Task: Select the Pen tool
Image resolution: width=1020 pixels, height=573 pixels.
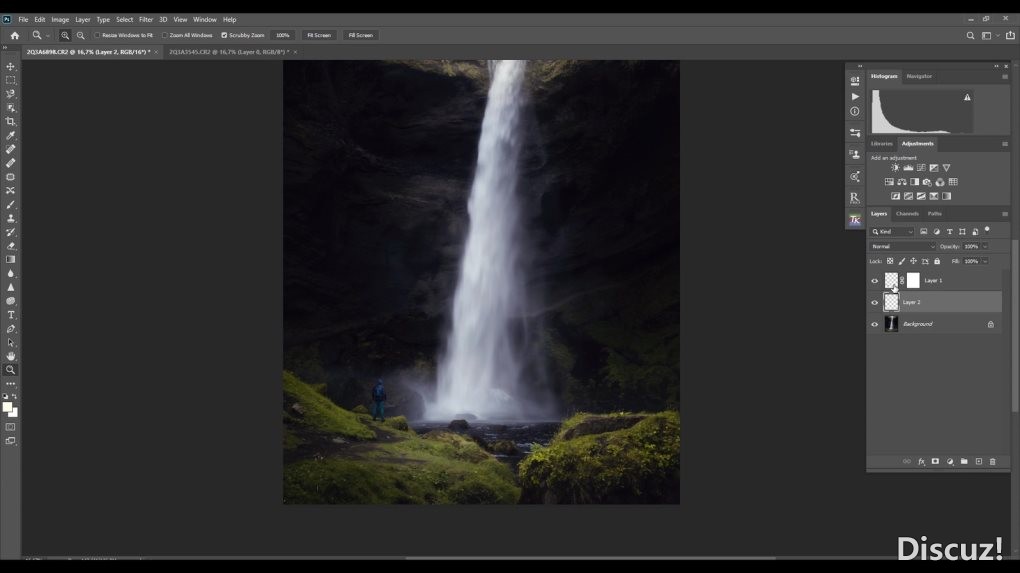Action: click(x=10, y=328)
